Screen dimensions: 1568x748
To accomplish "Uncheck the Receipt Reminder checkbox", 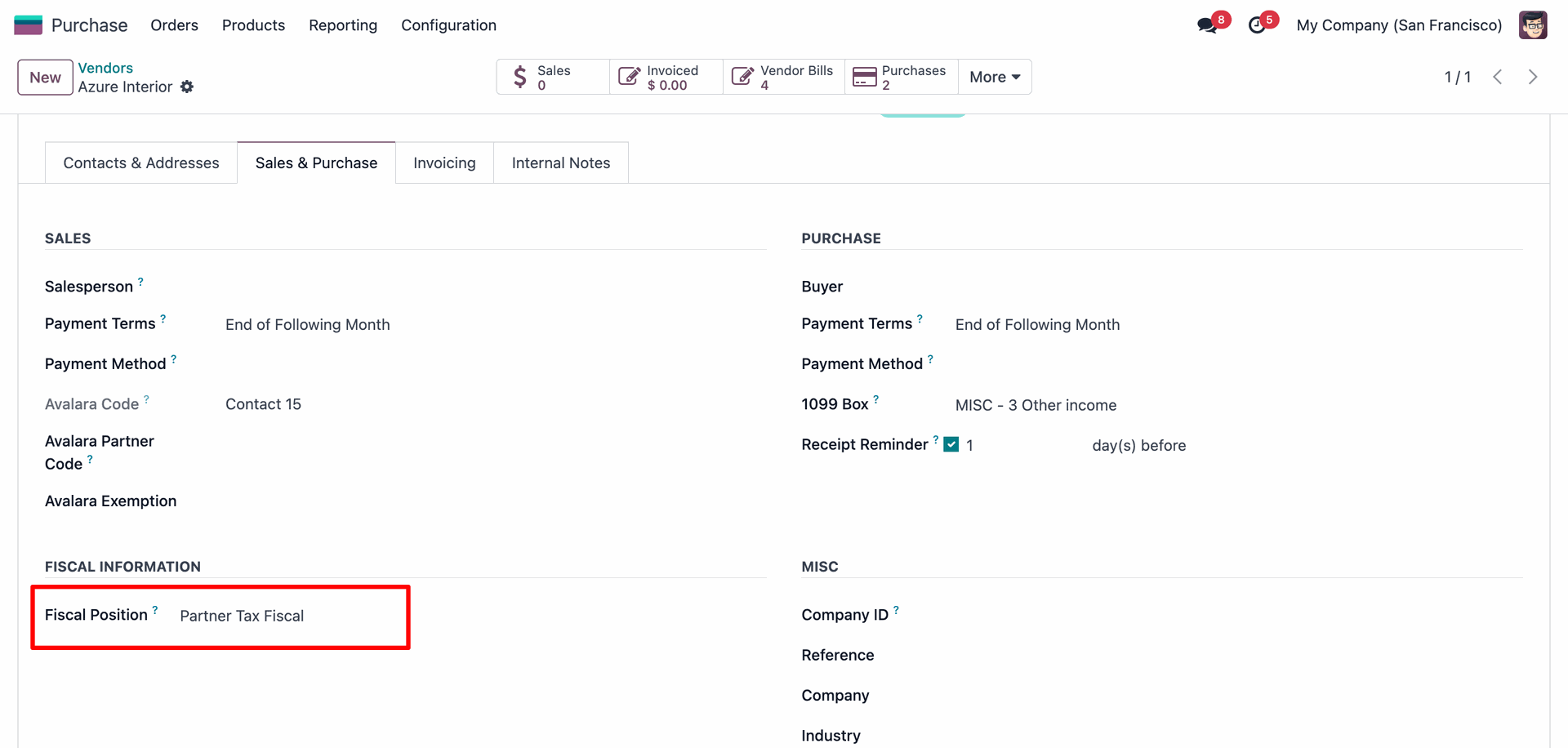I will pyautogui.click(x=951, y=445).
